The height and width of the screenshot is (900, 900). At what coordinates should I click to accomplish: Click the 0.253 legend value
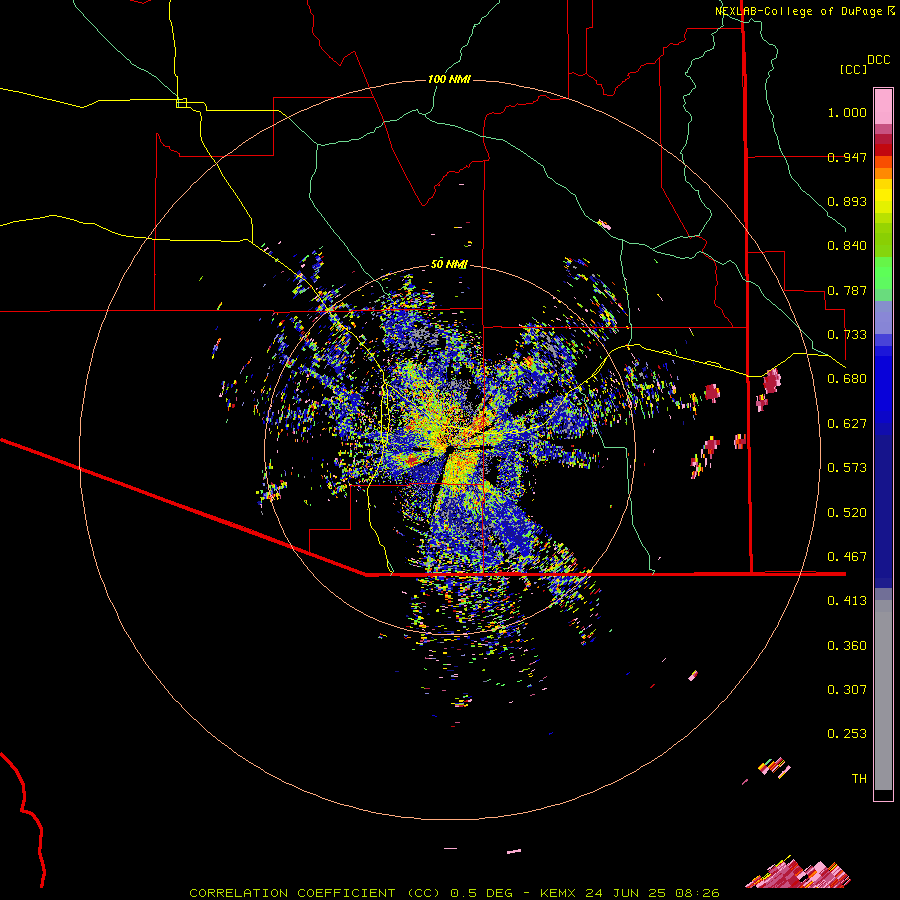847,734
